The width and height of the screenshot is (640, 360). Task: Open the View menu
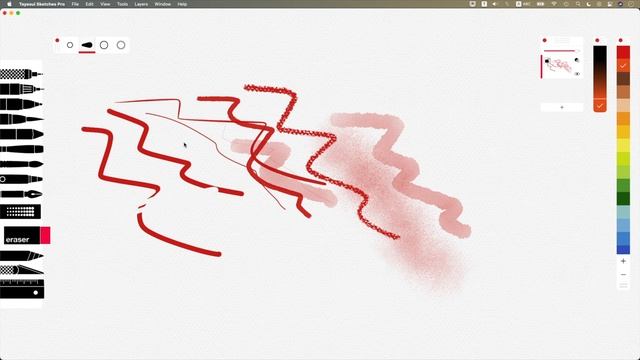point(105,4)
